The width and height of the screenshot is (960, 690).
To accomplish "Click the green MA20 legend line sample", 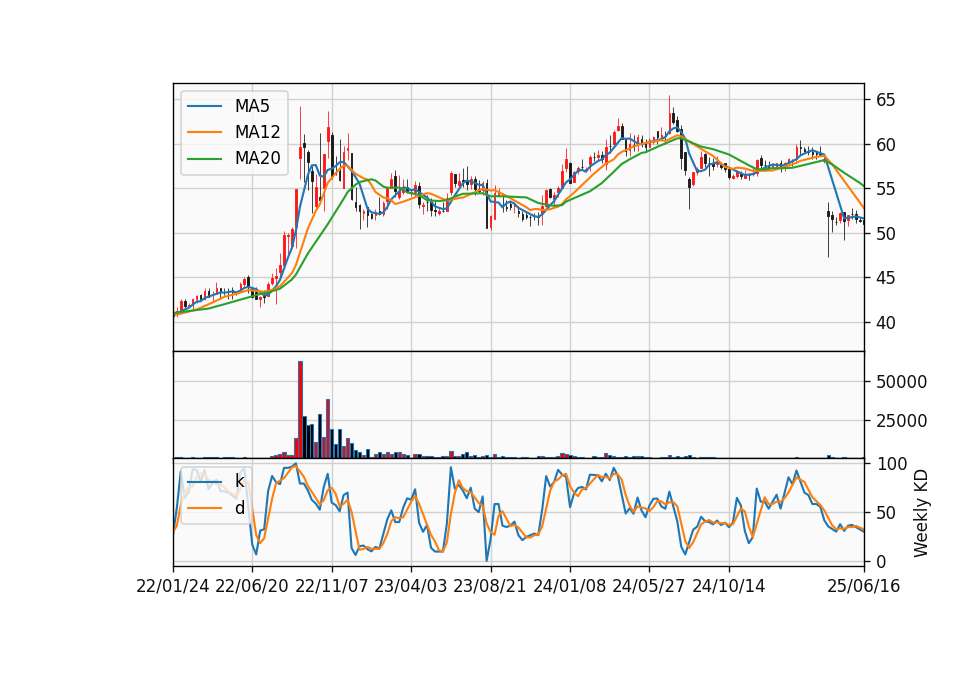I will 204,158.
